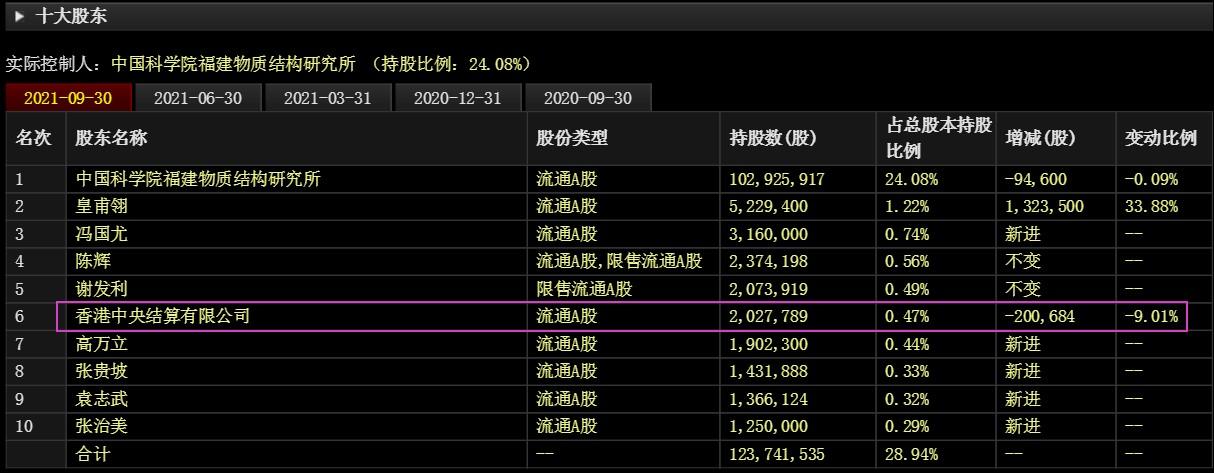
Task: Select shareholder 袁志武
Action: click(103, 399)
